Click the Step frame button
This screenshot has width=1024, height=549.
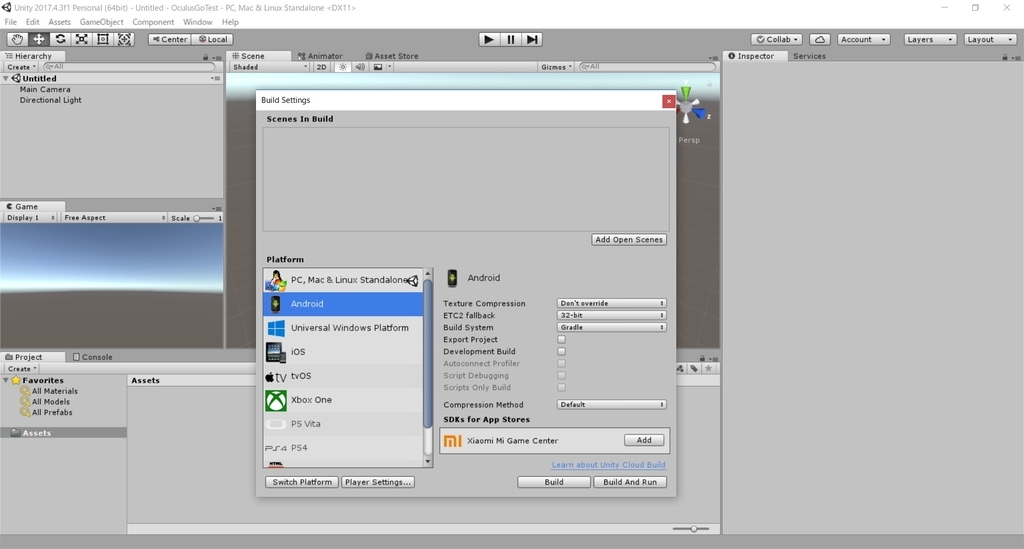tap(532, 39)
